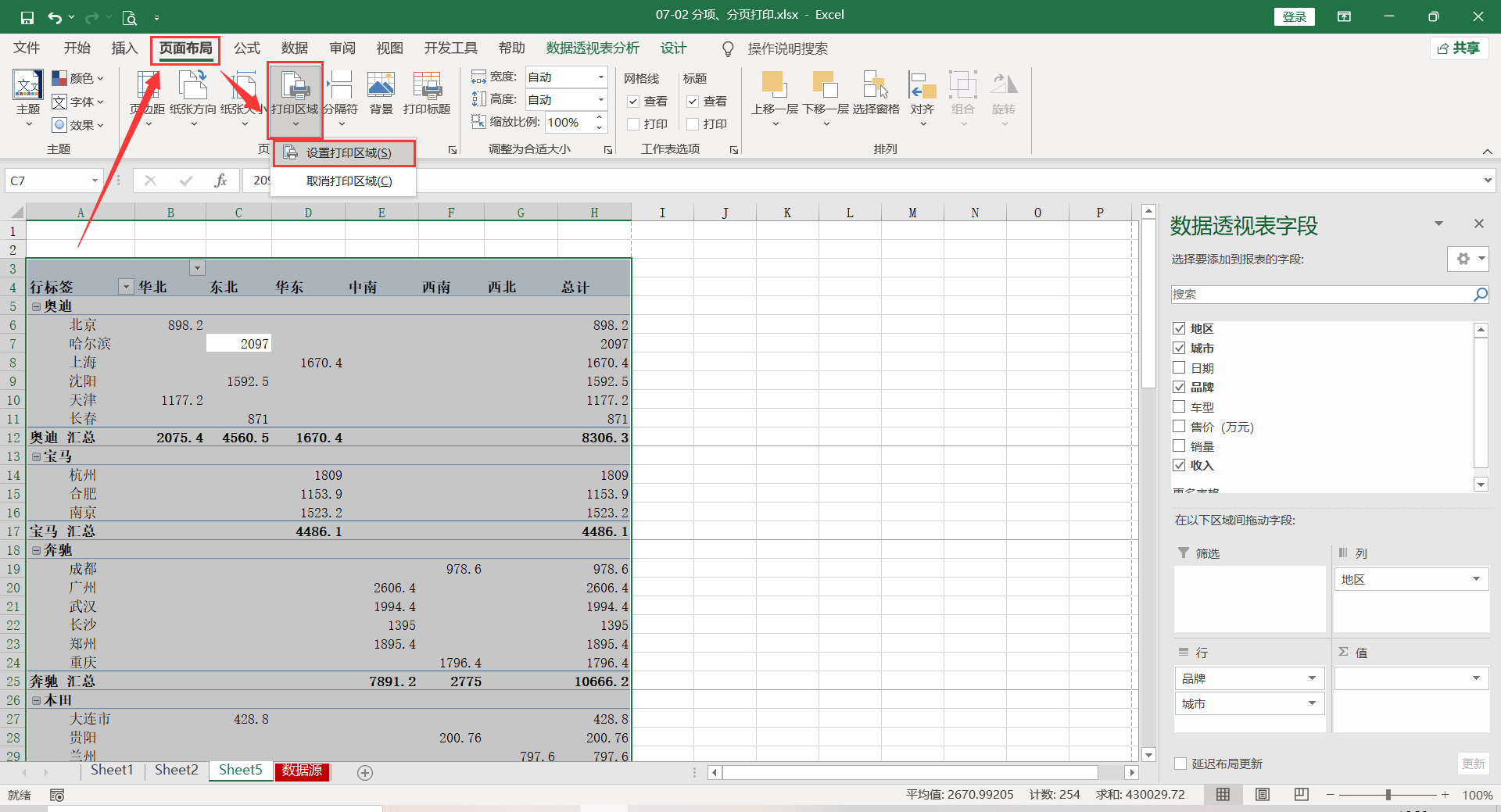Open Print Preview quick access icon

pyautogui.click(x=130, y=17)
